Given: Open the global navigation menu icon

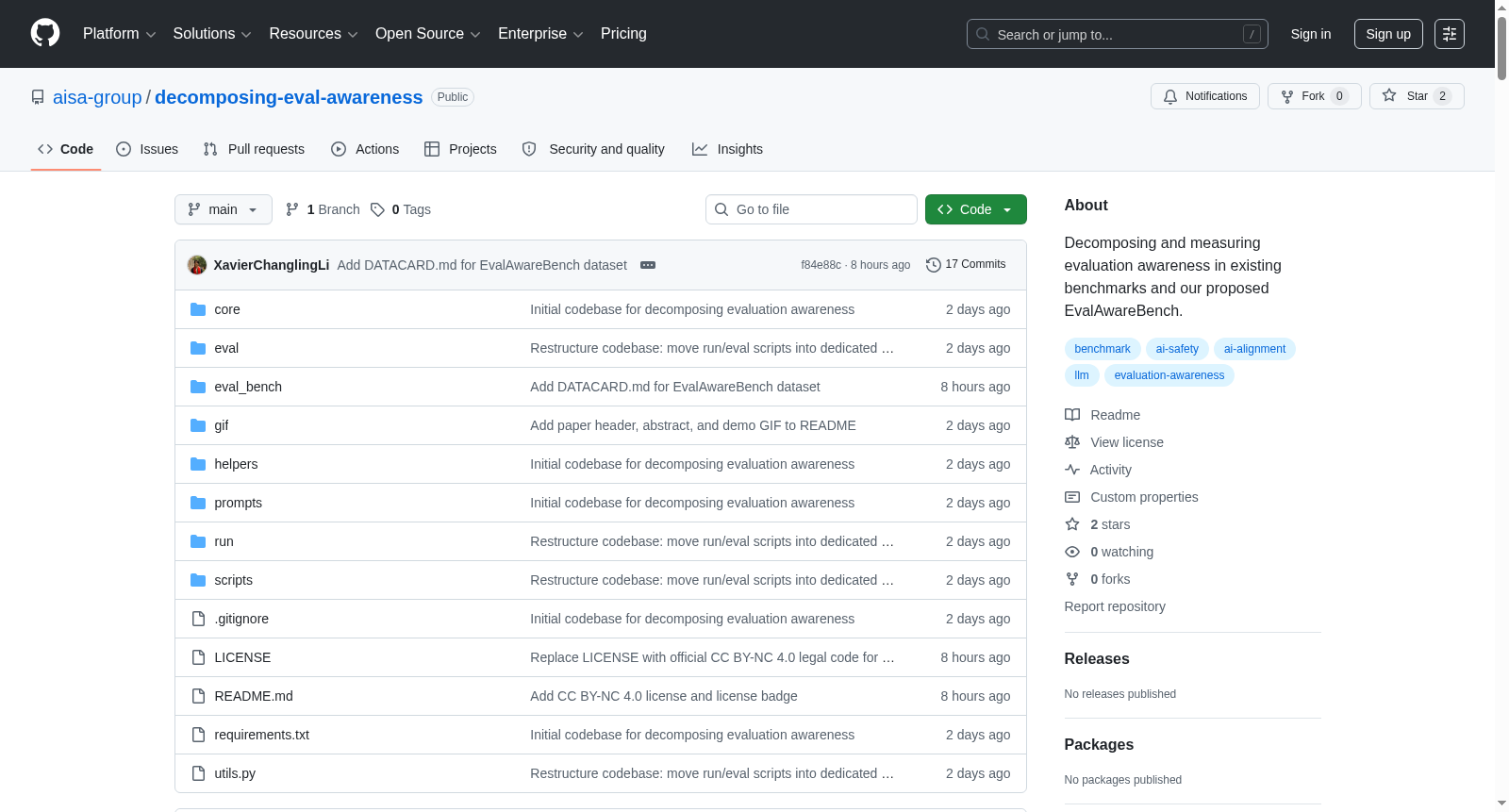Looking at the screenshot, I should (x=1450, y=34).
